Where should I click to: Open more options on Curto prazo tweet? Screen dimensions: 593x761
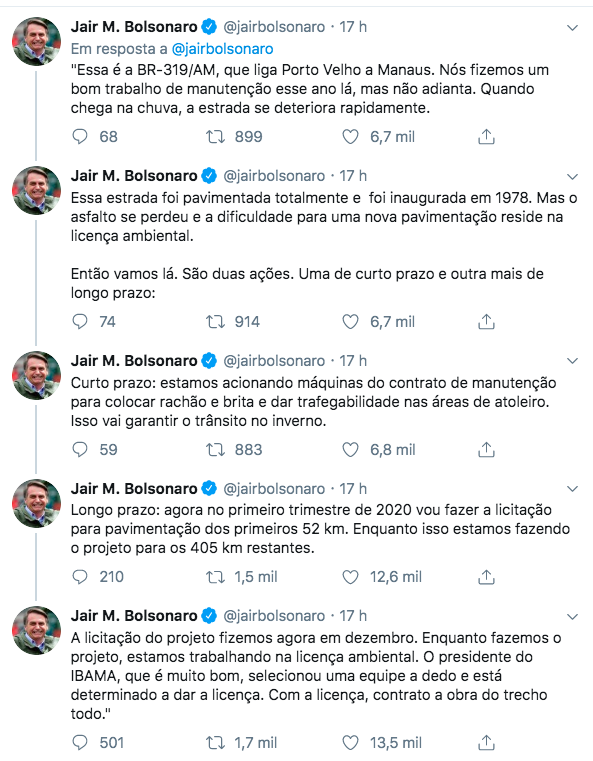click(573, 361)
